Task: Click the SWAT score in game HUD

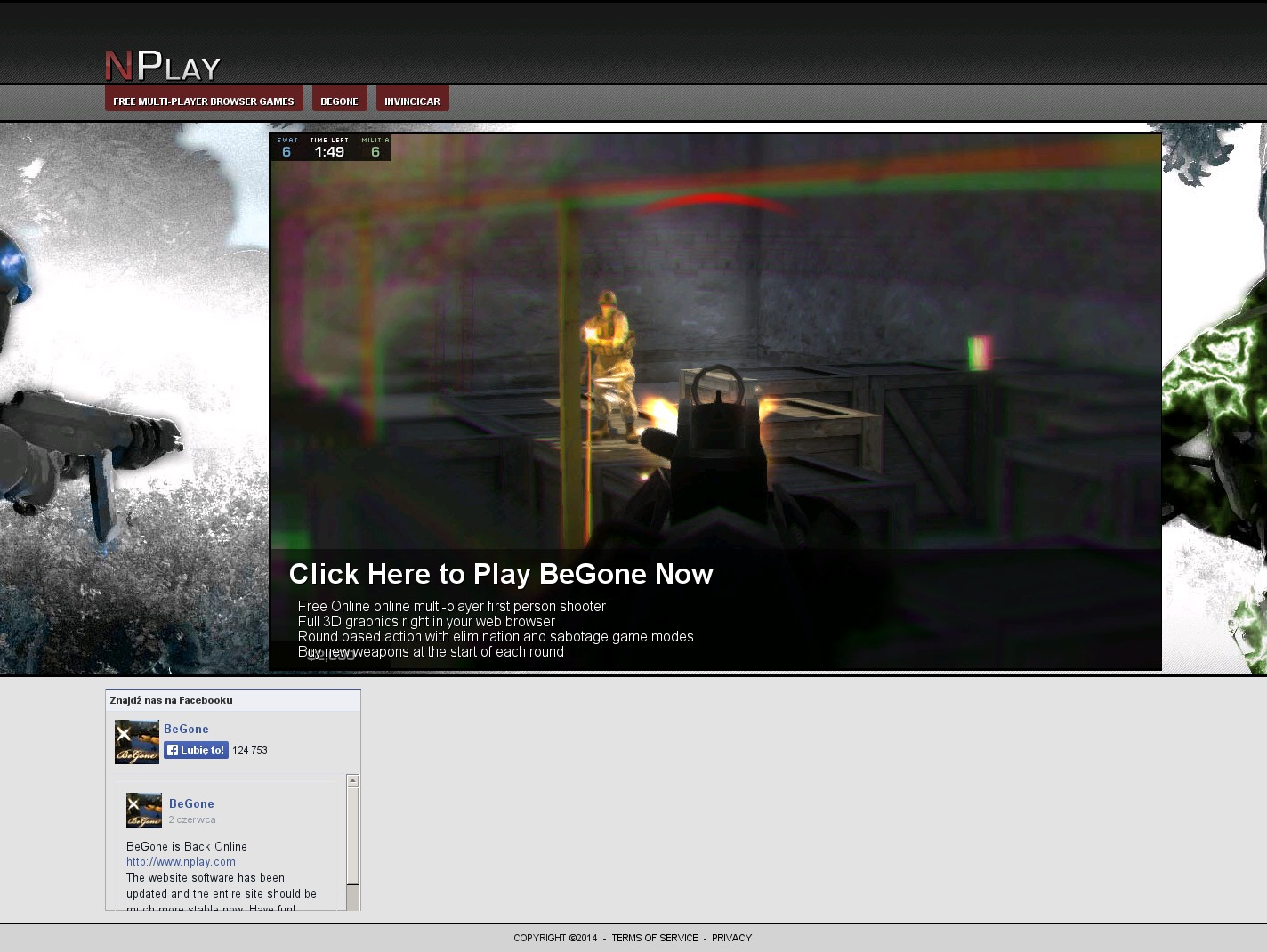Action: point(286,149)
